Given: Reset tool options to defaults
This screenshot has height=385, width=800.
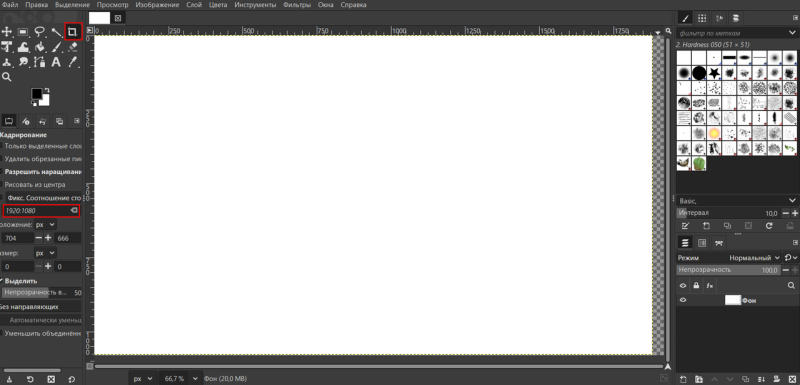Looking at the screenshot, I should pyautogui.click(x=71, y=379).
